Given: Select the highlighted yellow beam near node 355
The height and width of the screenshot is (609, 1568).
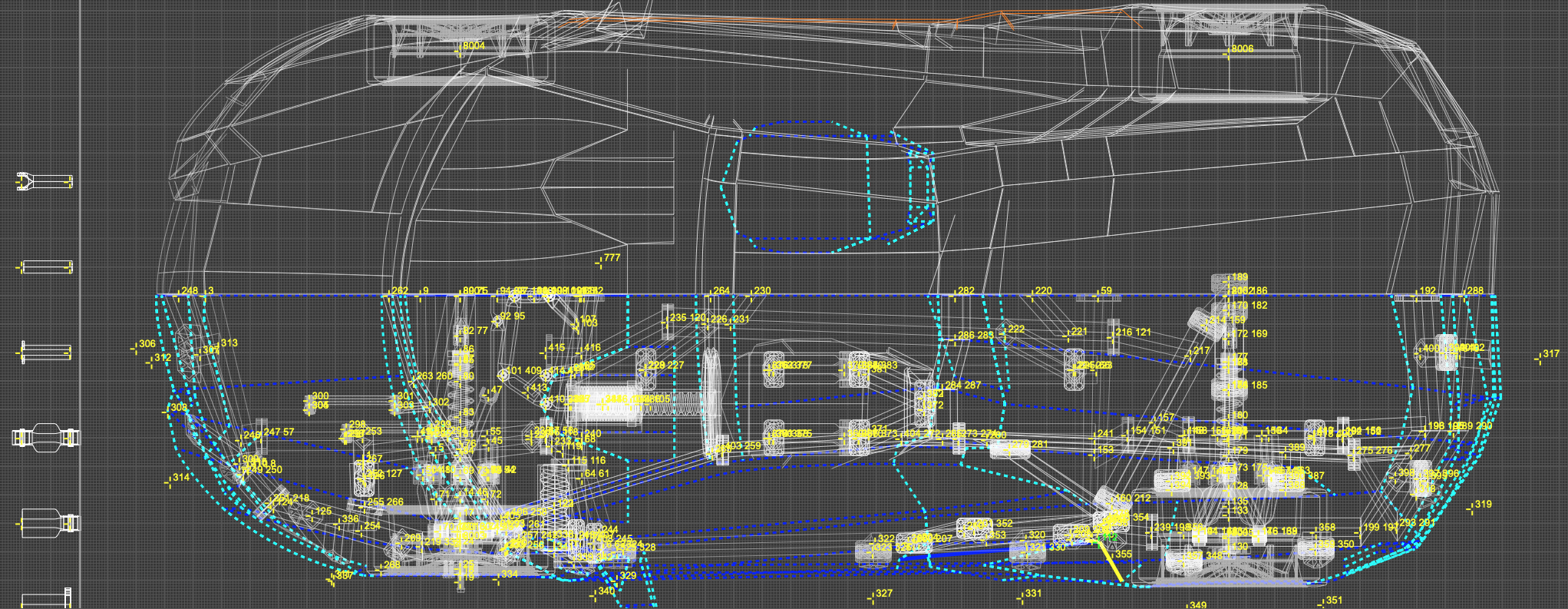Looking at the screenshot, I should click(1111, 562).
